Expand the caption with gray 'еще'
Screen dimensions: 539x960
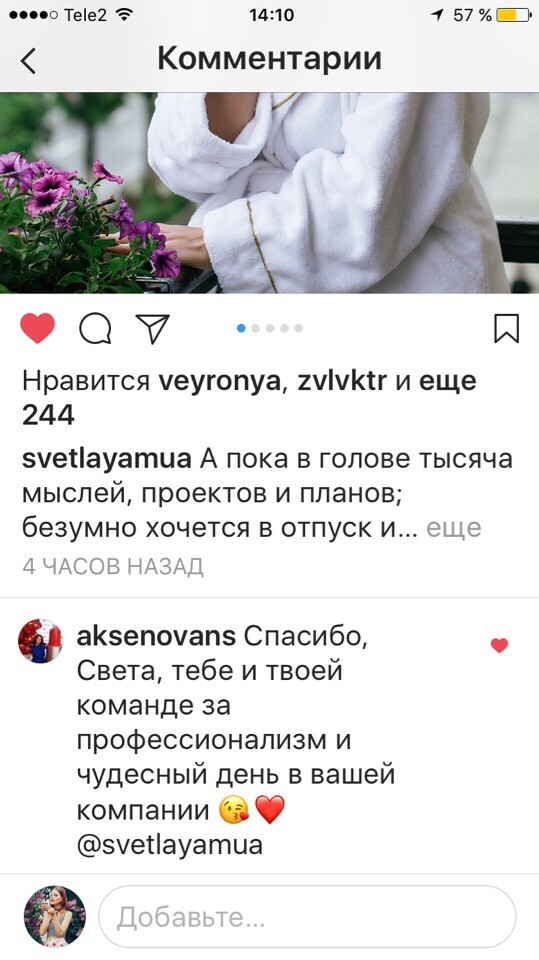point(454,528)
